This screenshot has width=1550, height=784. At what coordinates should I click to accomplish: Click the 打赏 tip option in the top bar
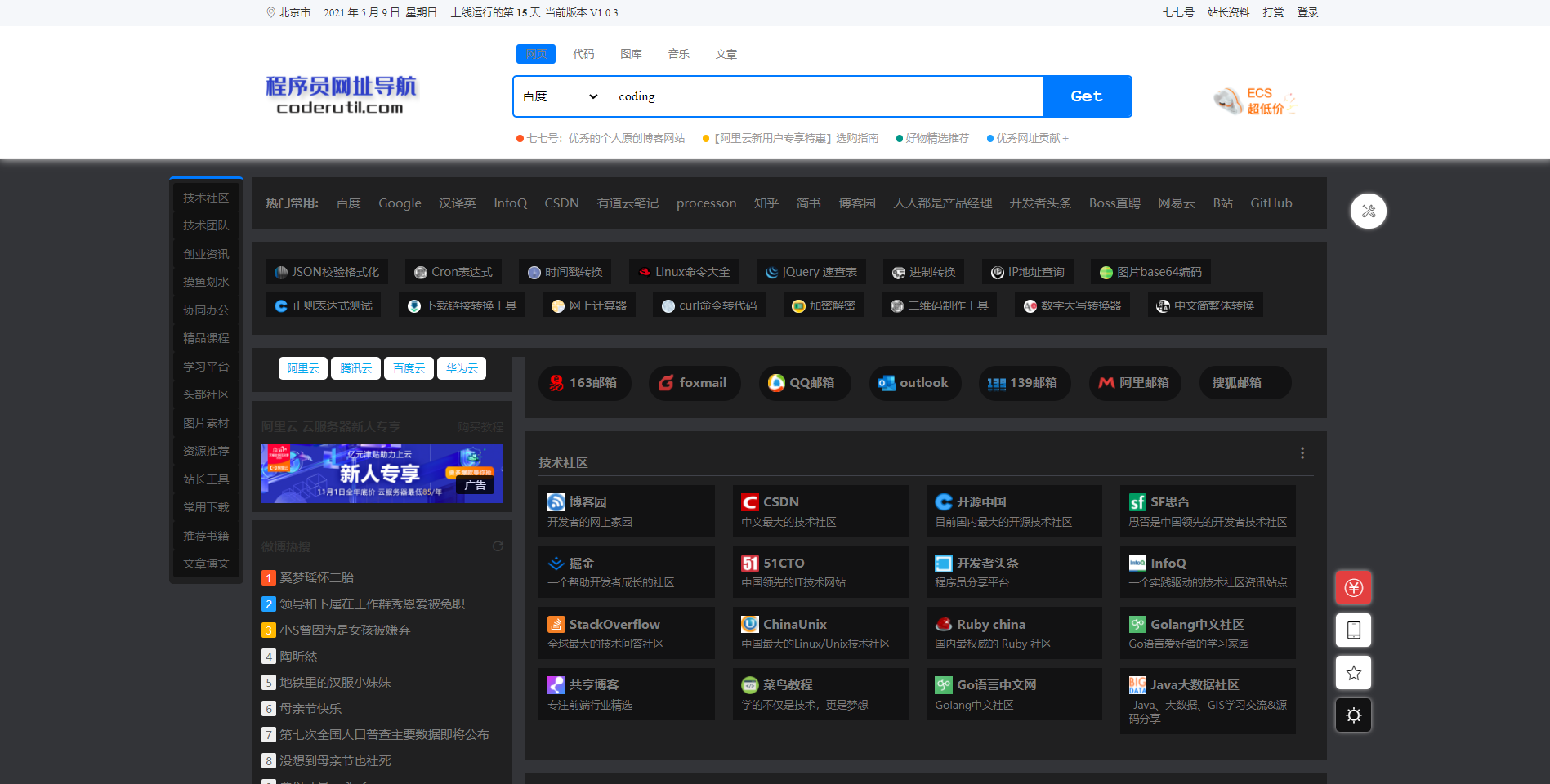[x=1273, y=12]
